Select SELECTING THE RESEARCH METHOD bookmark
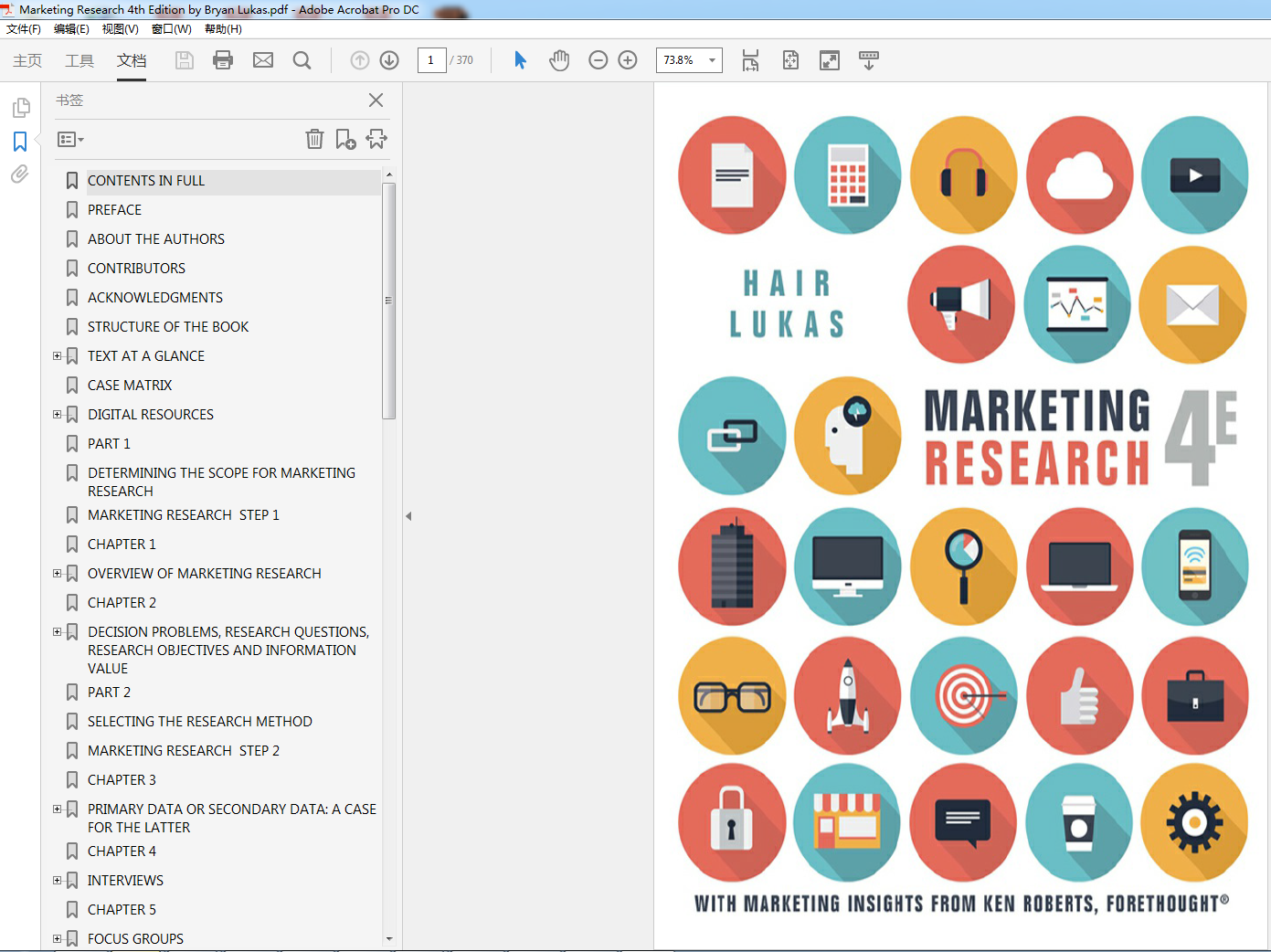The image size is (1271, 952). pyautogui.click(x=200, y=722)
